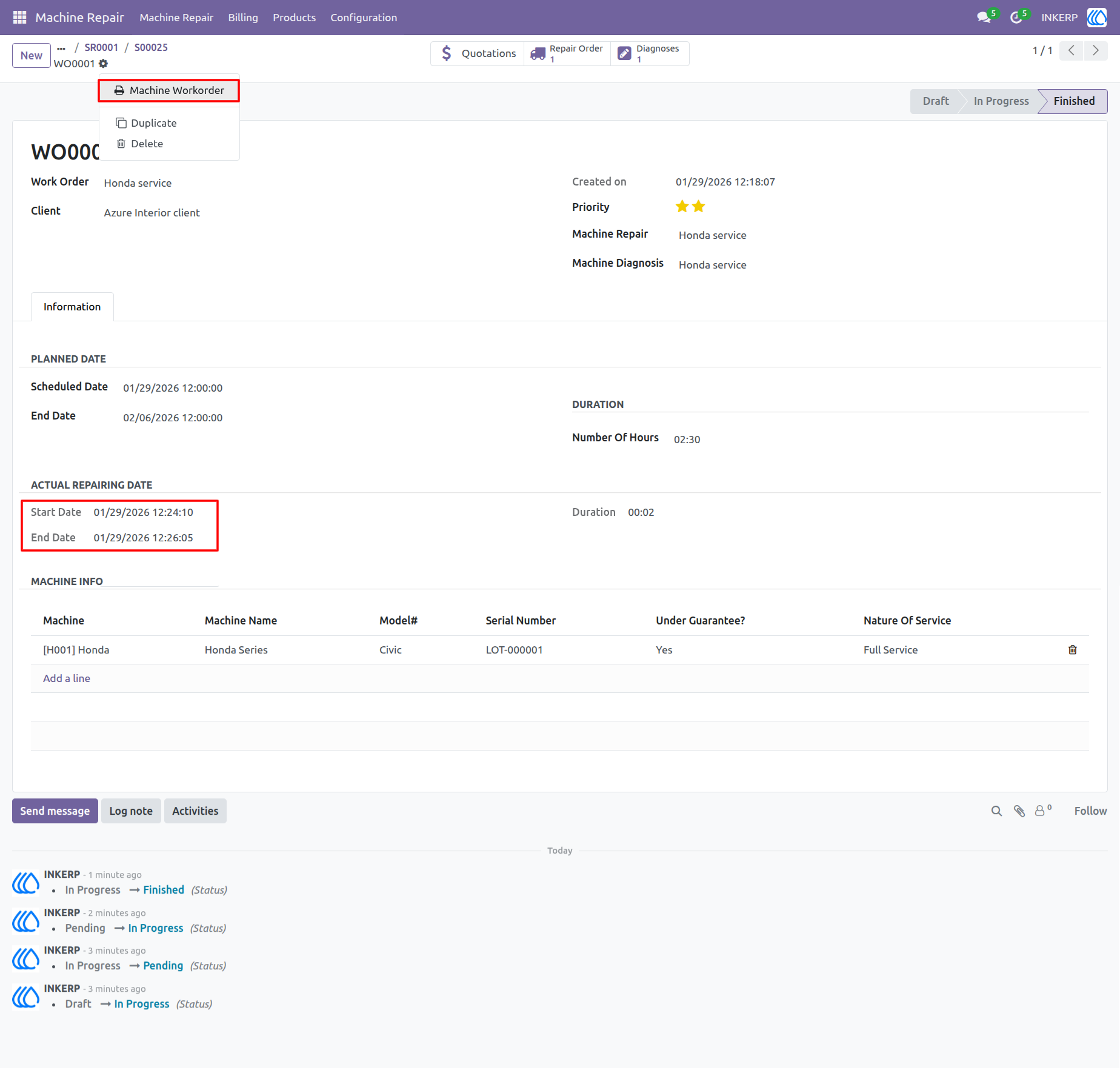1120x1070 pixels.
Task: Click the LOT-000001 serial number cell
Action: pyautogui.click(x=514, y=650)
